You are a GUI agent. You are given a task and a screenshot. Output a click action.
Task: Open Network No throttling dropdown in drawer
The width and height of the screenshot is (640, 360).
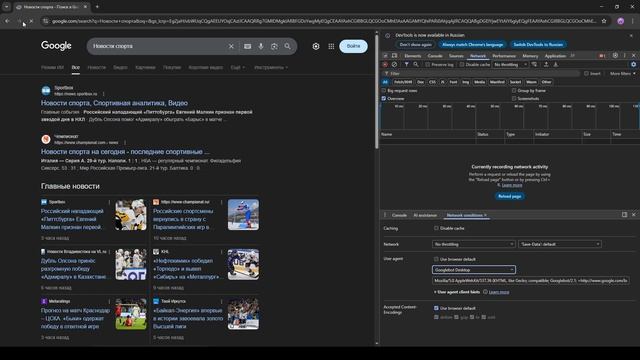pyautogui.click(x=473, y=244)
